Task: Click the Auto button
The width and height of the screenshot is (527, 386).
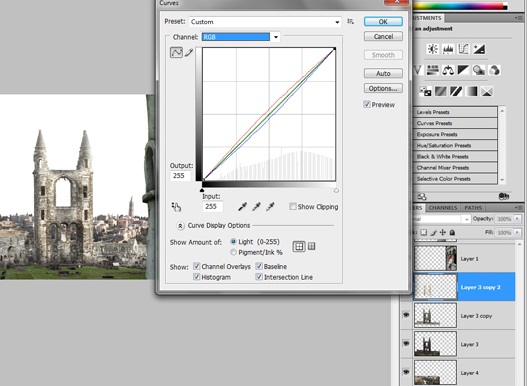Action: tap(383, 73)
